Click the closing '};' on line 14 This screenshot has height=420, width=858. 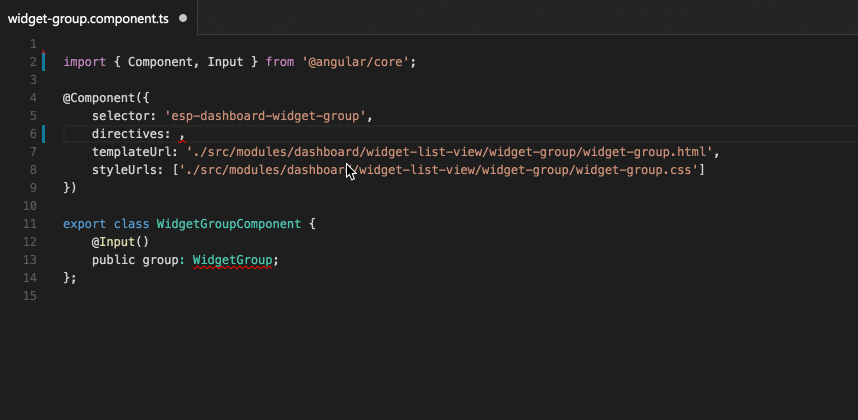tap(70, 278)
